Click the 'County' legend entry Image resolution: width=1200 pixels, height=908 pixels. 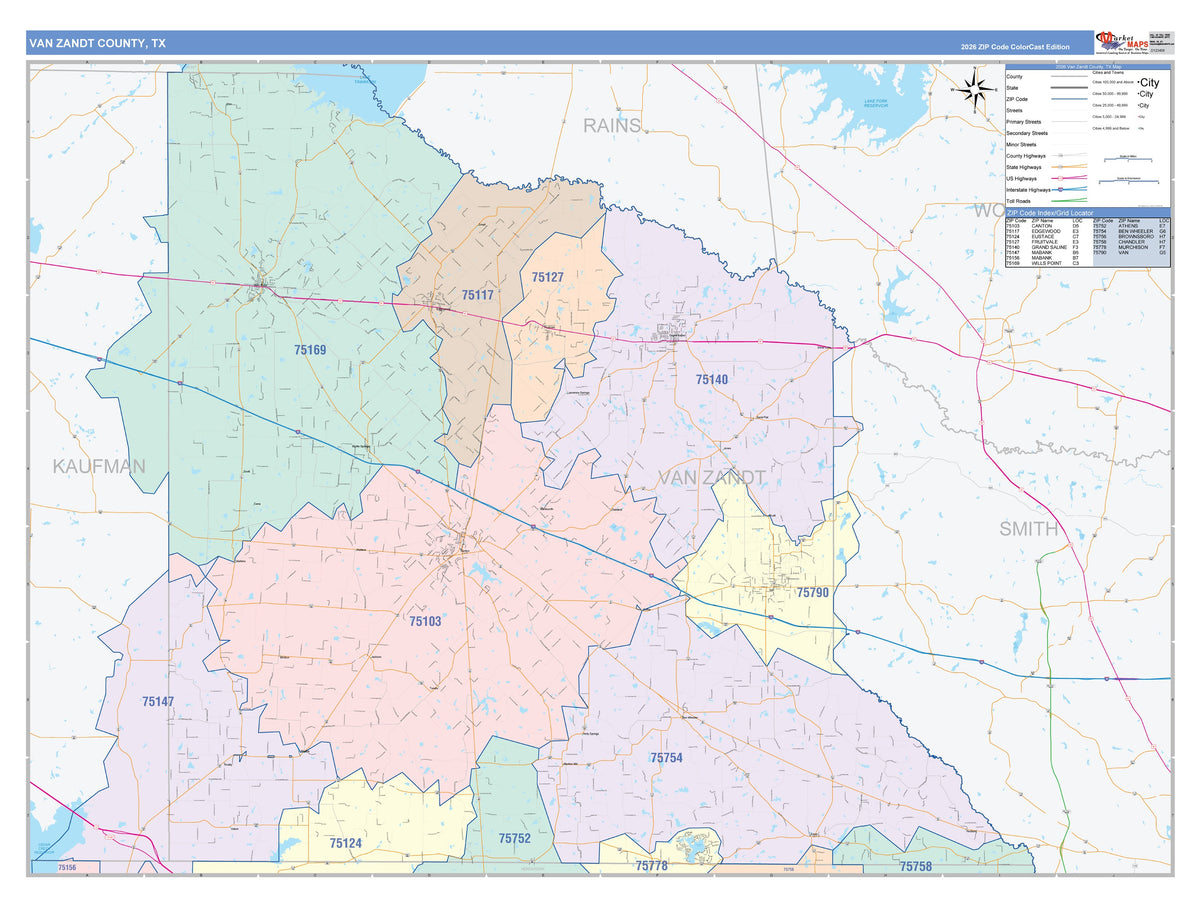pyautogui.click(x=1014, y=77)
